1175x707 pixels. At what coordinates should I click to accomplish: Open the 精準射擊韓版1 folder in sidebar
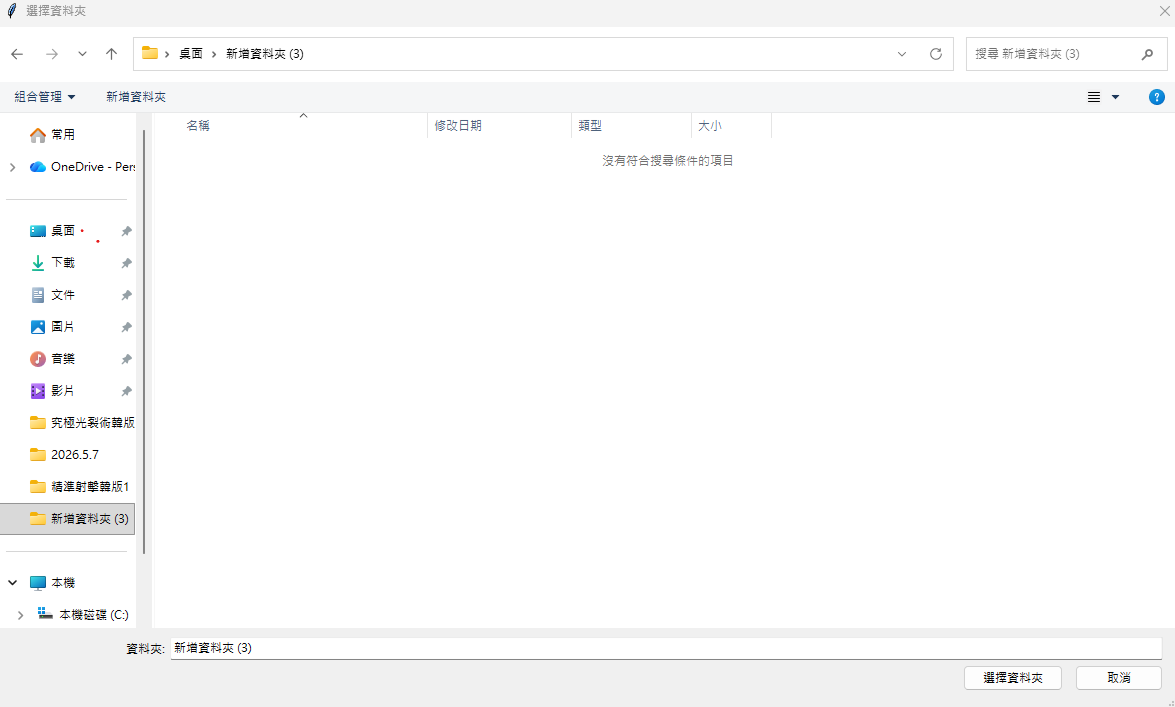pyautogui.click(x=79, y=487)
